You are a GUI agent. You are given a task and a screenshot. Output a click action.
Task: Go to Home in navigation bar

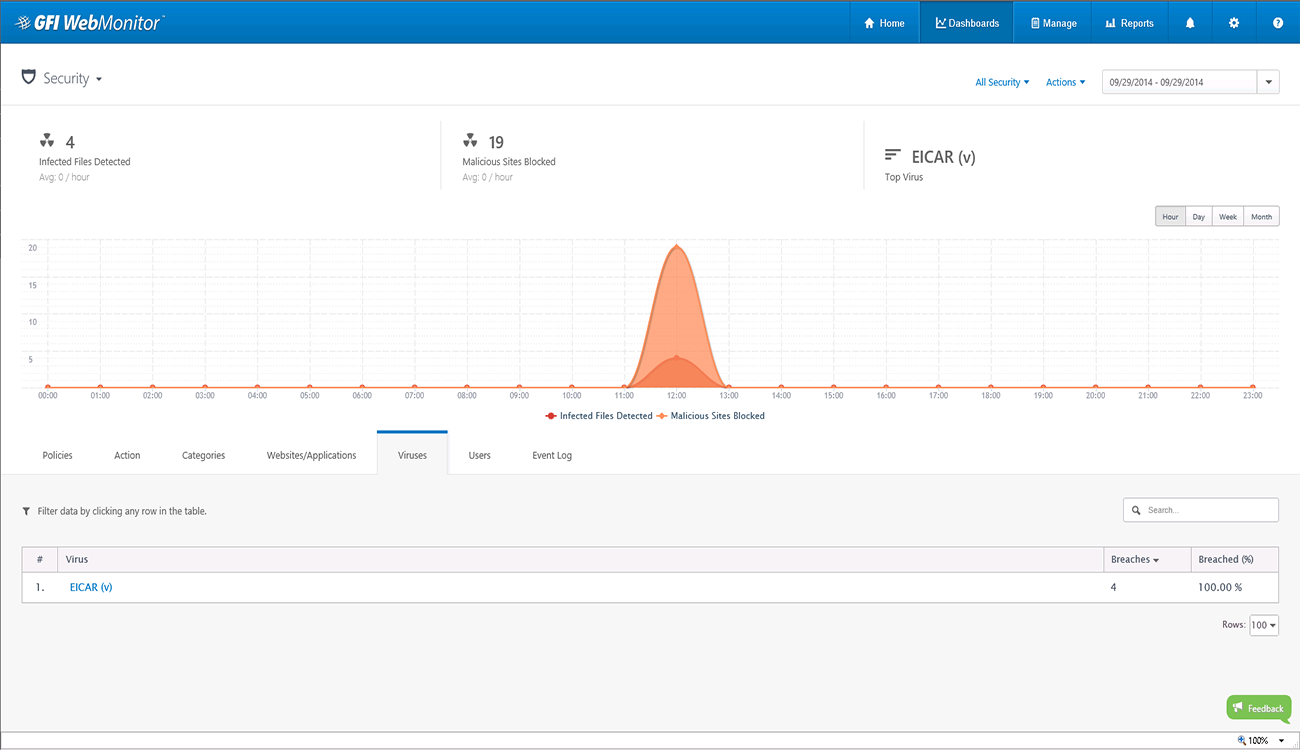884,23
